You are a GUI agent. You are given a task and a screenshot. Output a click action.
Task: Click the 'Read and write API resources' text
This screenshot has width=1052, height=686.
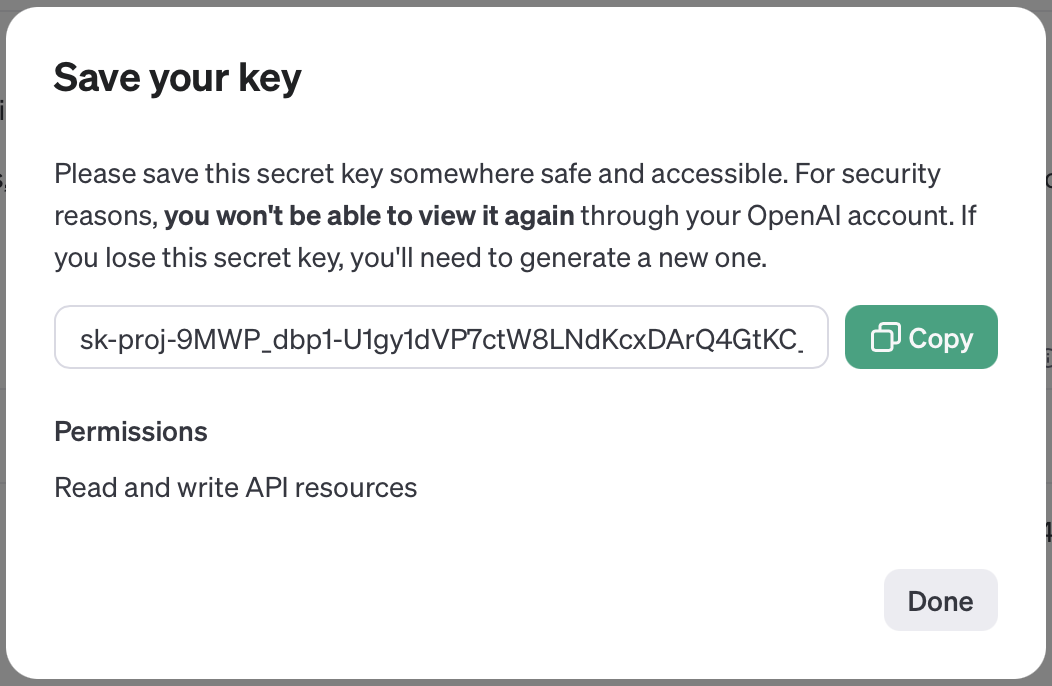point(235,488)
